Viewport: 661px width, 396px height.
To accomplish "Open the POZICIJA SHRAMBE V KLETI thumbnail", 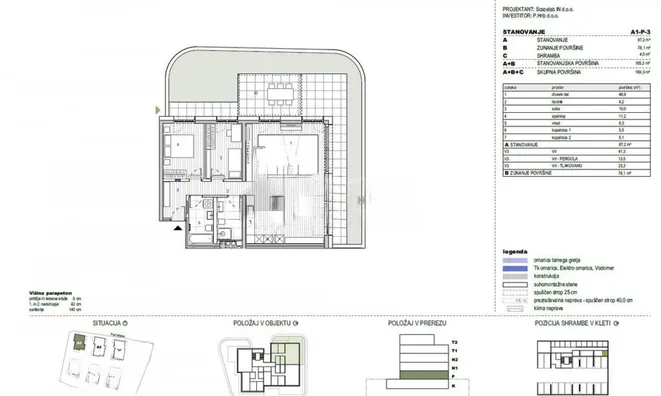I will tap(572, 367).
